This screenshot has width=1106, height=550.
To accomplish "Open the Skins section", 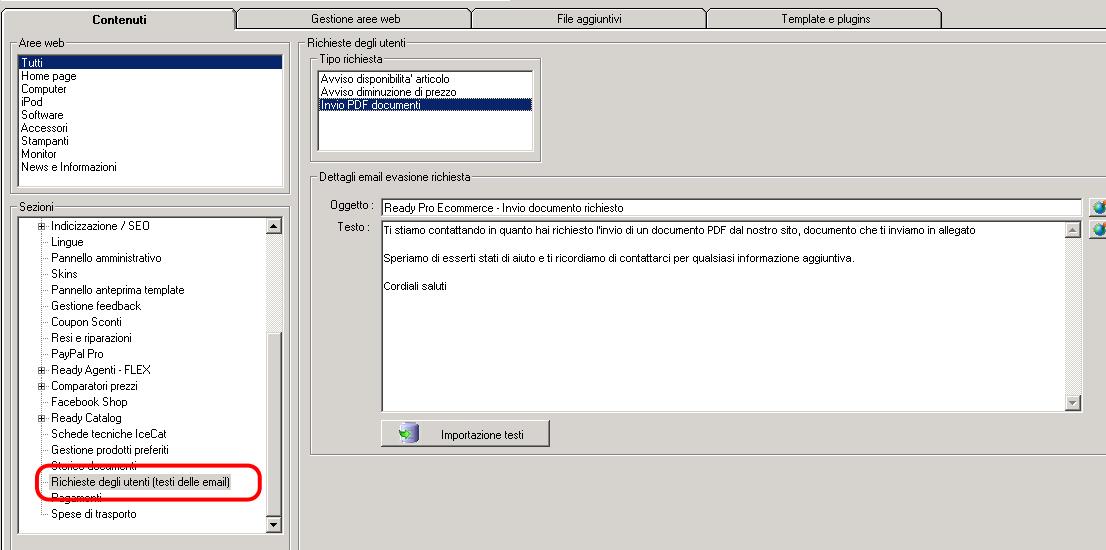I will [64, 274].
